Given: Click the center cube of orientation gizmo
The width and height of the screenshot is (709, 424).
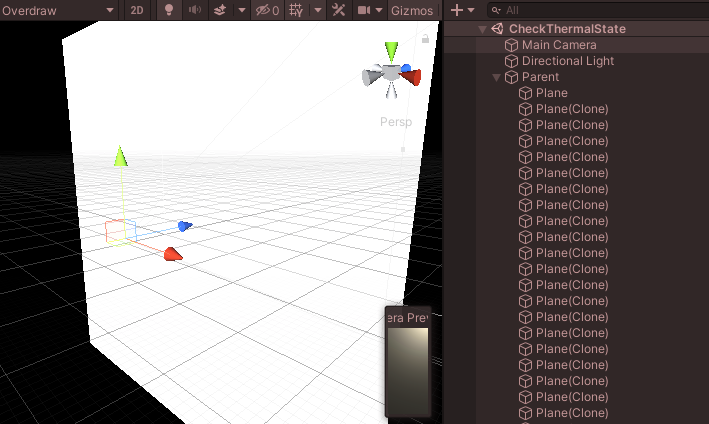Looking at the screenshot, I should pyautogui.click(x=391, y=72).
